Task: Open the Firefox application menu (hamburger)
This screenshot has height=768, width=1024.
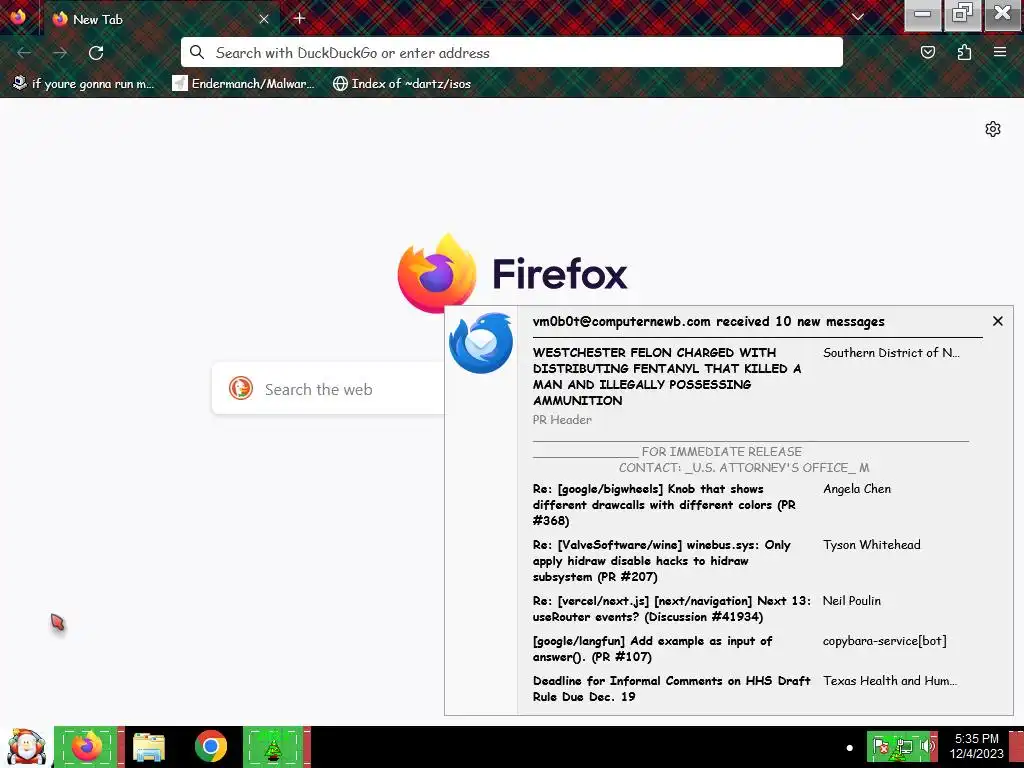Action: click(1000, 52)
